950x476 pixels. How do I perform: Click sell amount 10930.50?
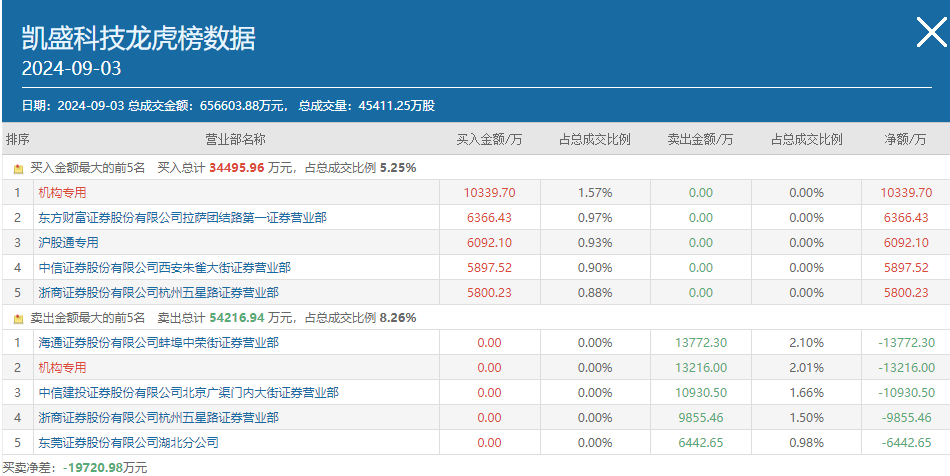[x=701, y=392]
